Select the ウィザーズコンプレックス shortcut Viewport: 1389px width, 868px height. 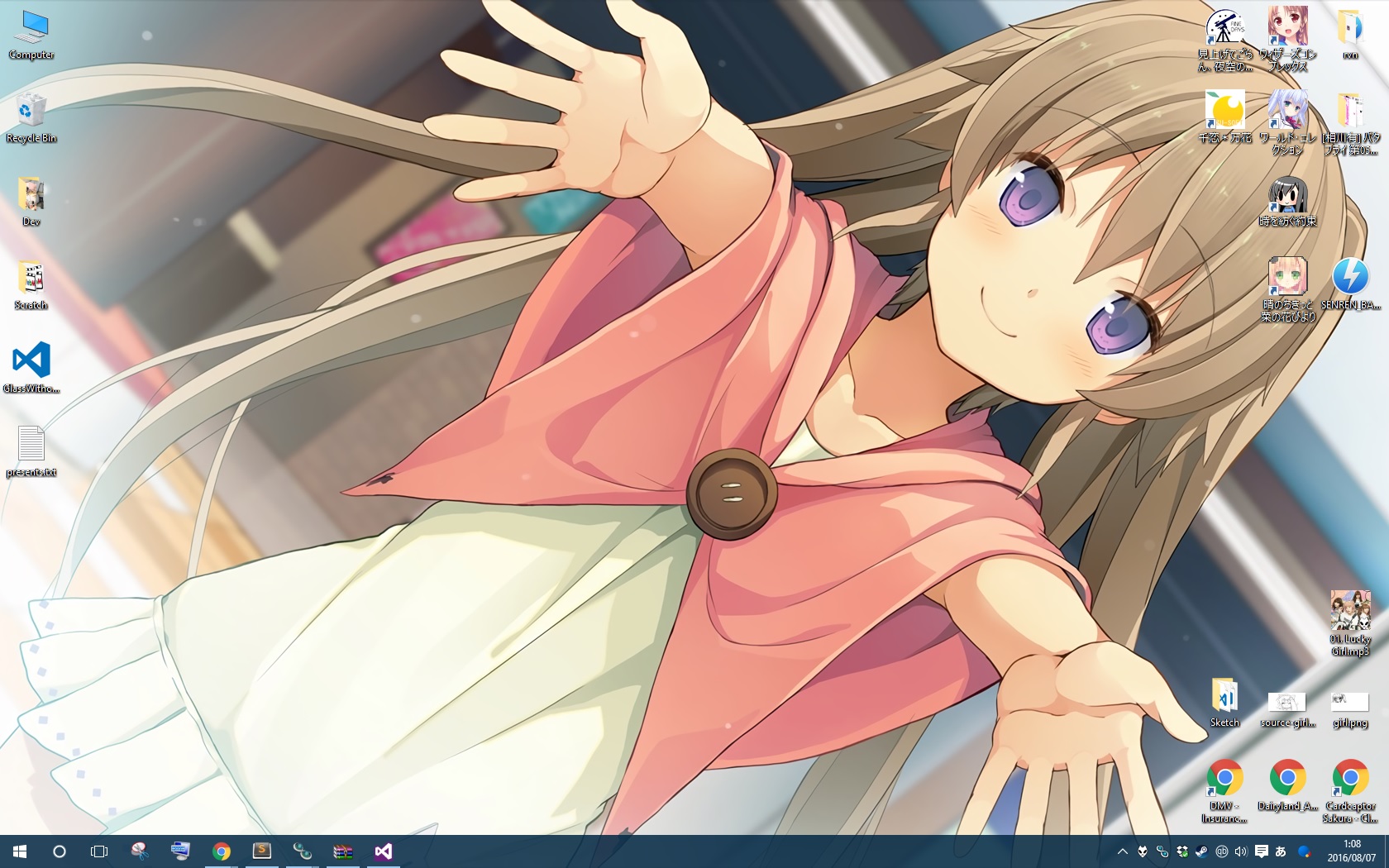click(x=1287, y=41)
